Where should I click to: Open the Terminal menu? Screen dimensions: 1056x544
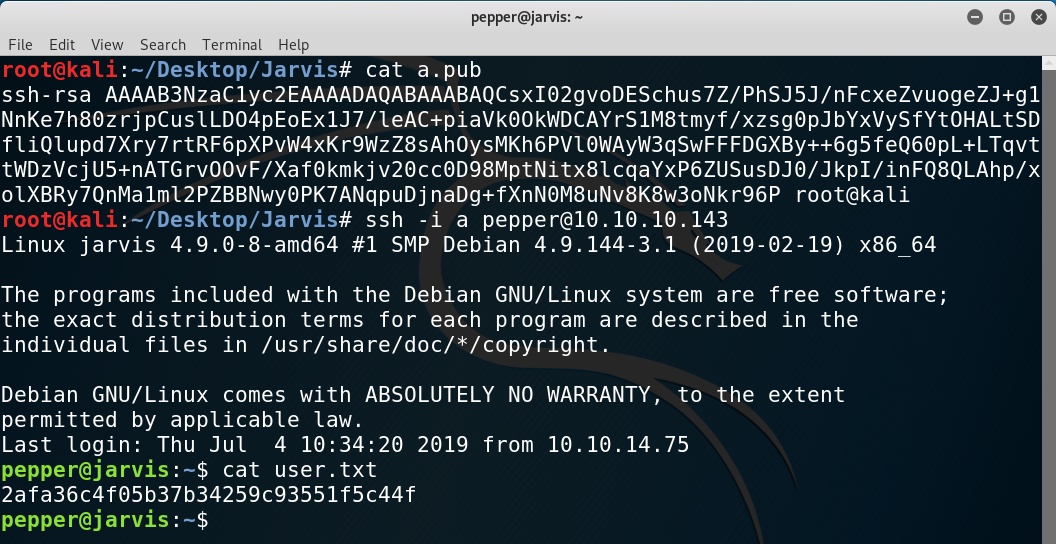pyautogui.click(x=232, y=45)
